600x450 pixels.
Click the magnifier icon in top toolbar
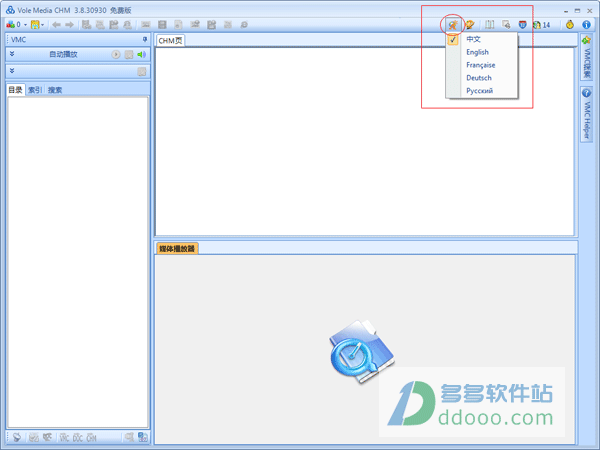click(244, 25)
